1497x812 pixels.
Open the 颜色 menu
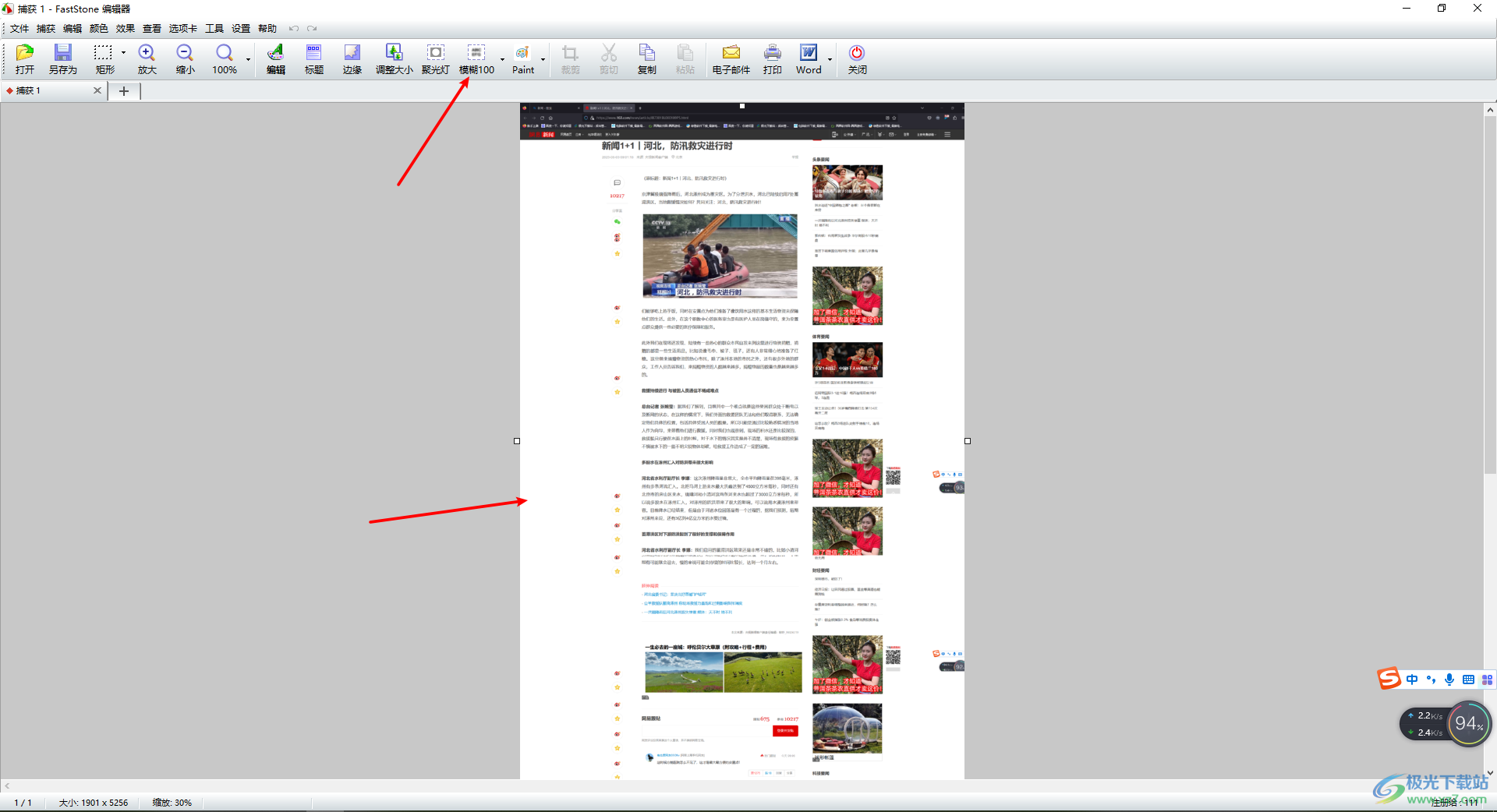click(x=99, y=29)
